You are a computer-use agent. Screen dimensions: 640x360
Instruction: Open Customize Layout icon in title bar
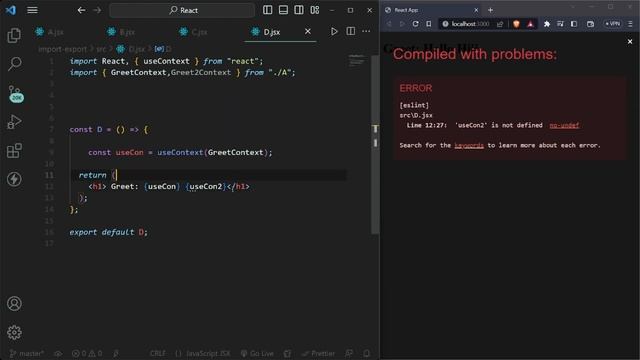click(315, 10)
